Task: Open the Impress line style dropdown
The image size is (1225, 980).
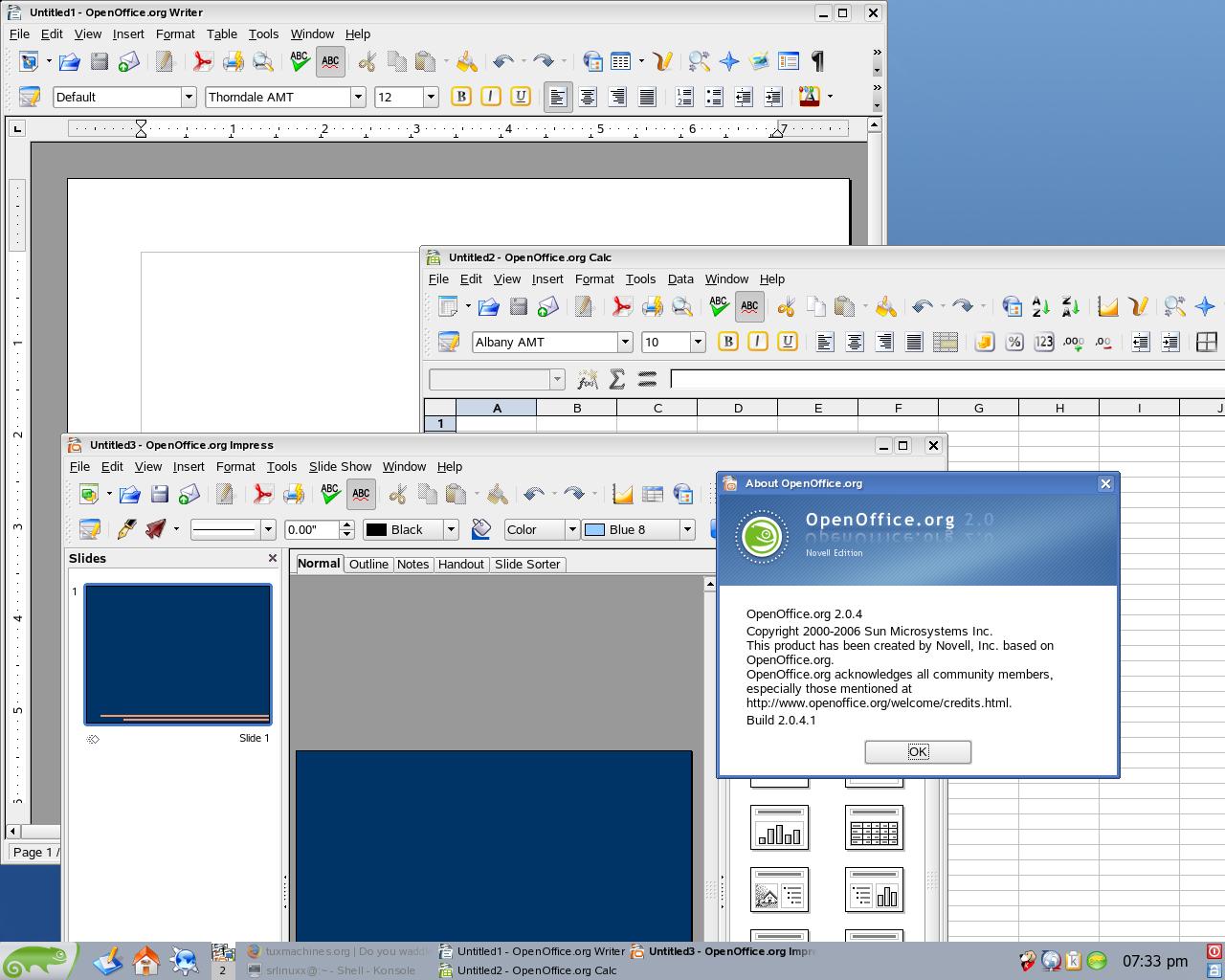Action: (x=268, y=529)
